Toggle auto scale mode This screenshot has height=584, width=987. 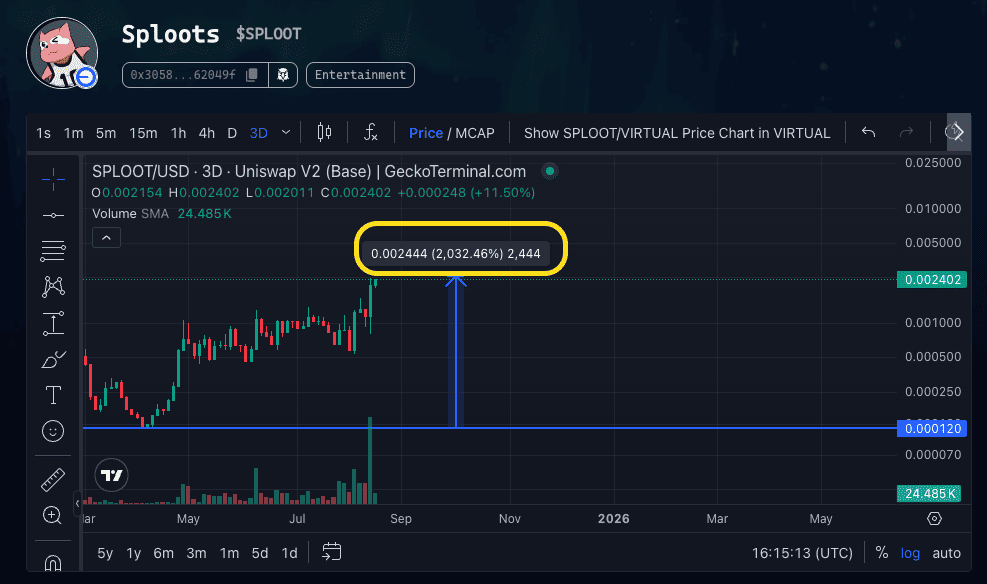[x=946, y=553]
